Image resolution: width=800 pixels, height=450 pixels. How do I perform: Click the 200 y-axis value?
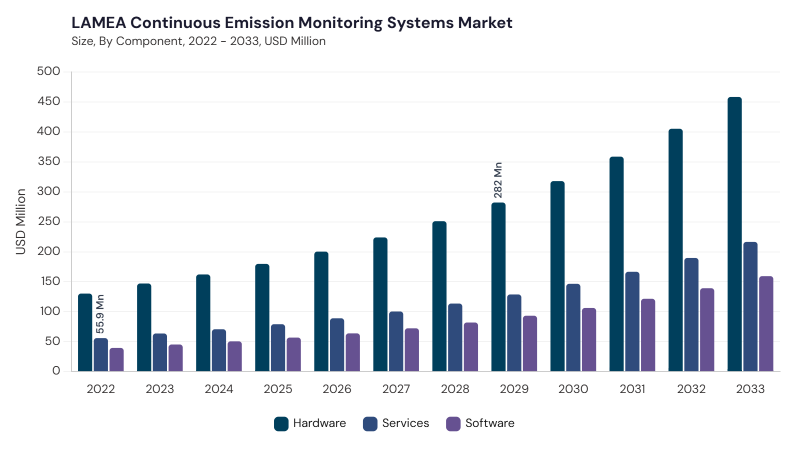coord(48,252)
